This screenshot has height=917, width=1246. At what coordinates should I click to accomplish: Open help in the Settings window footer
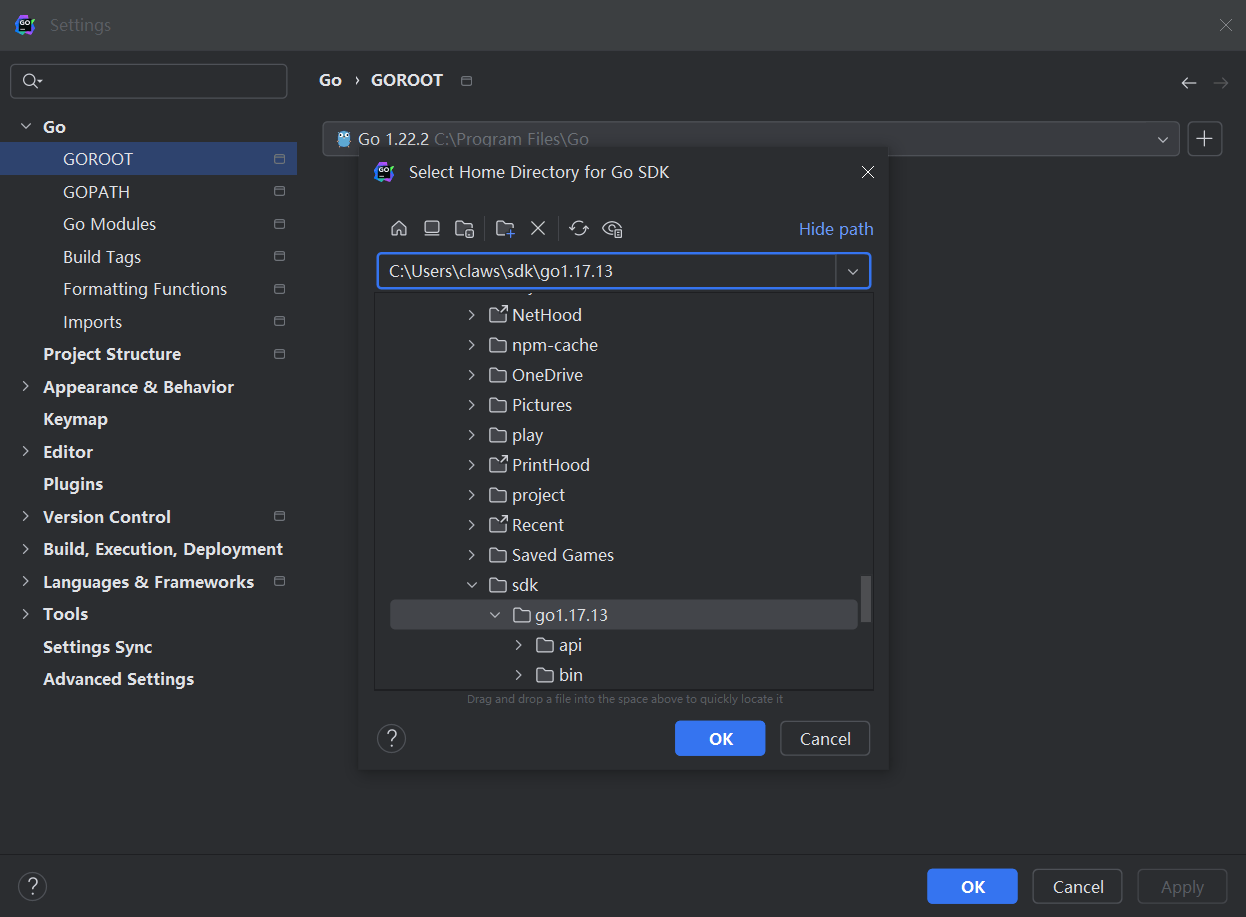coord(33,886)
